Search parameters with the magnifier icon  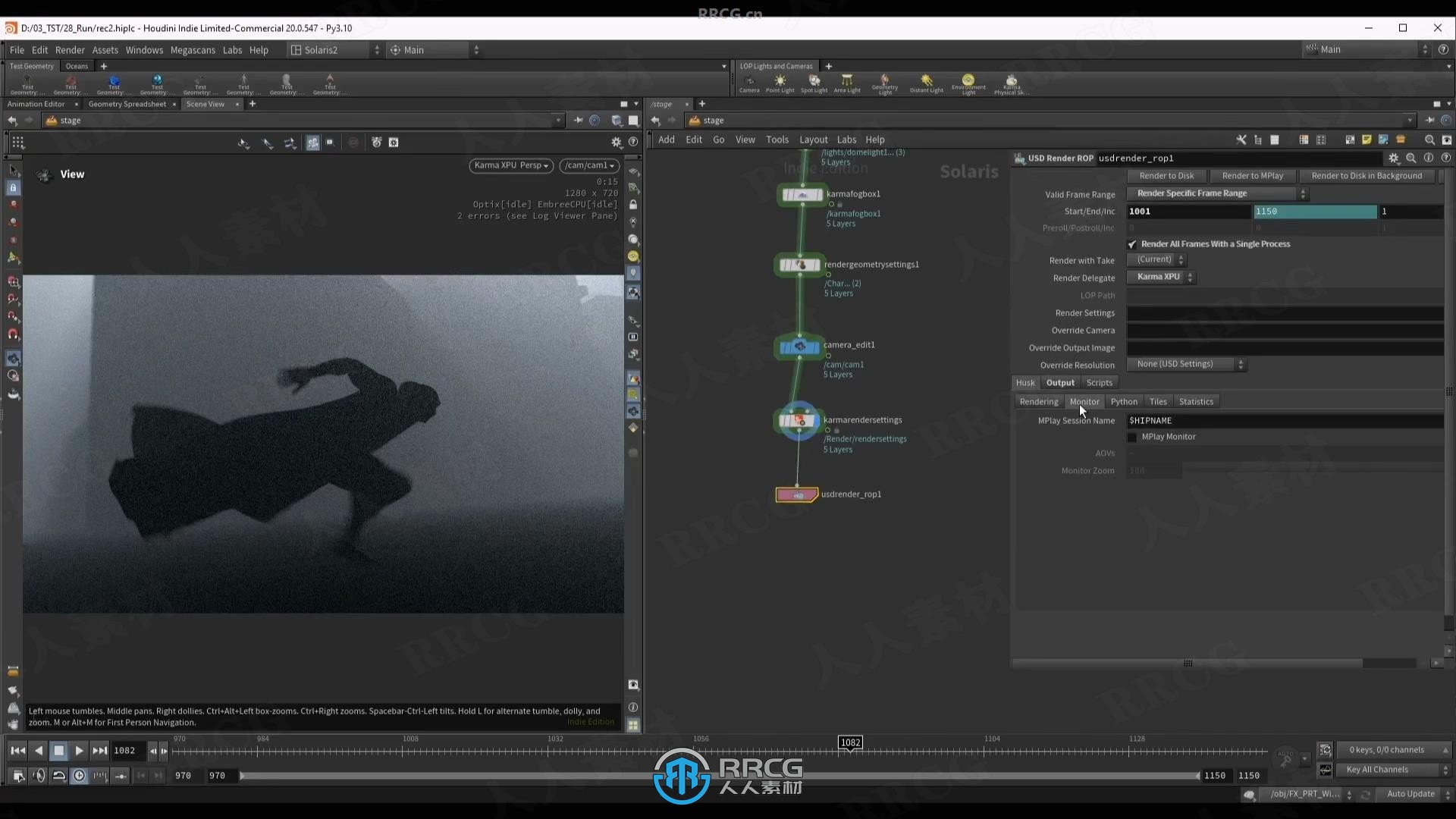tap(1411, 158)
